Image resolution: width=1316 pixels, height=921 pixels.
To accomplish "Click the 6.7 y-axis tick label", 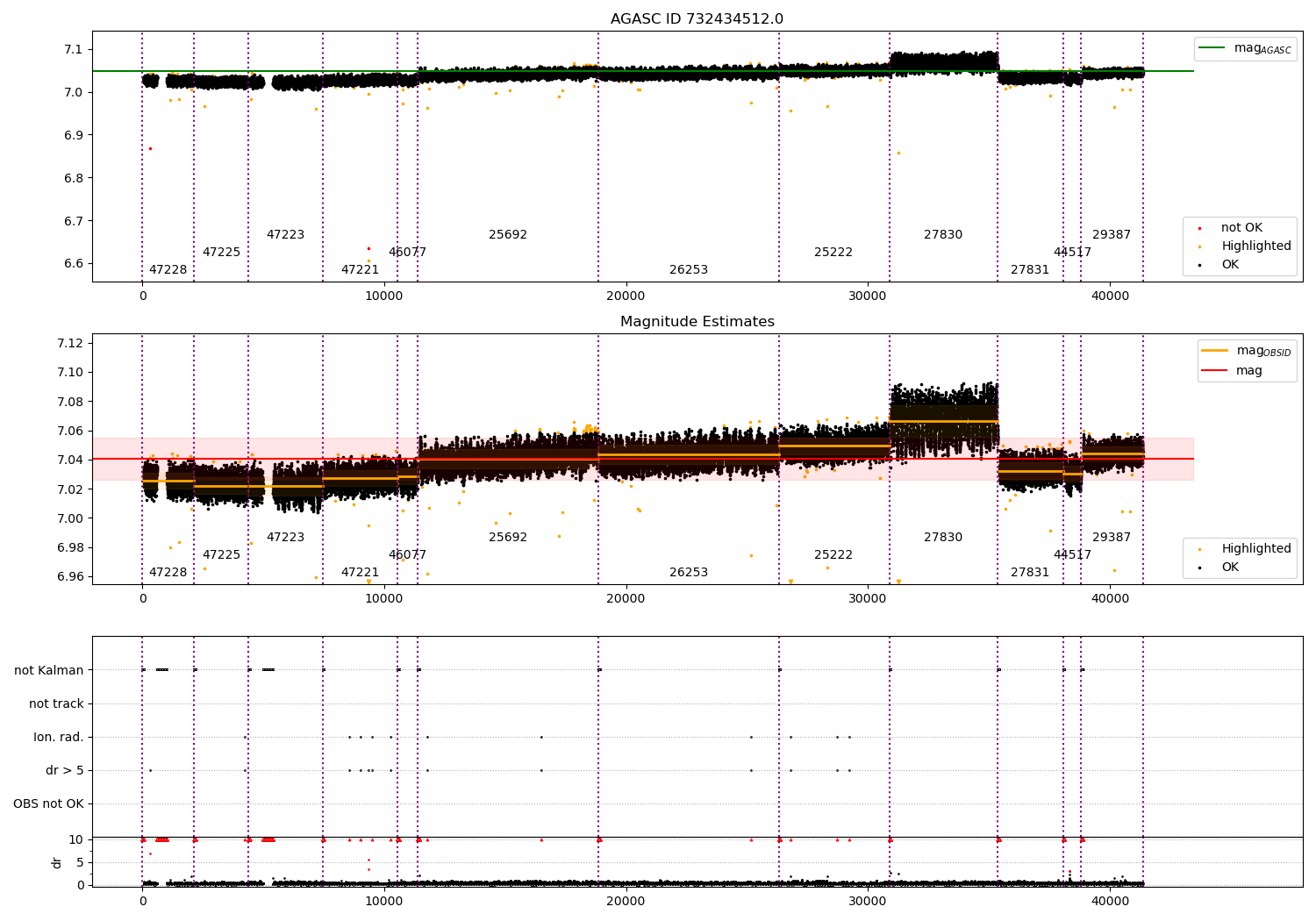I will (73, 221).
